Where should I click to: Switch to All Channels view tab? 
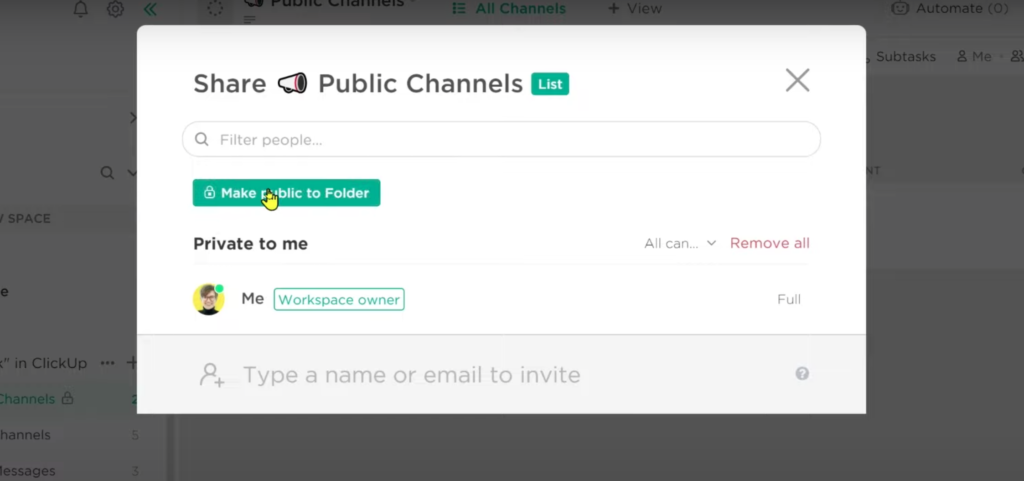509,9
